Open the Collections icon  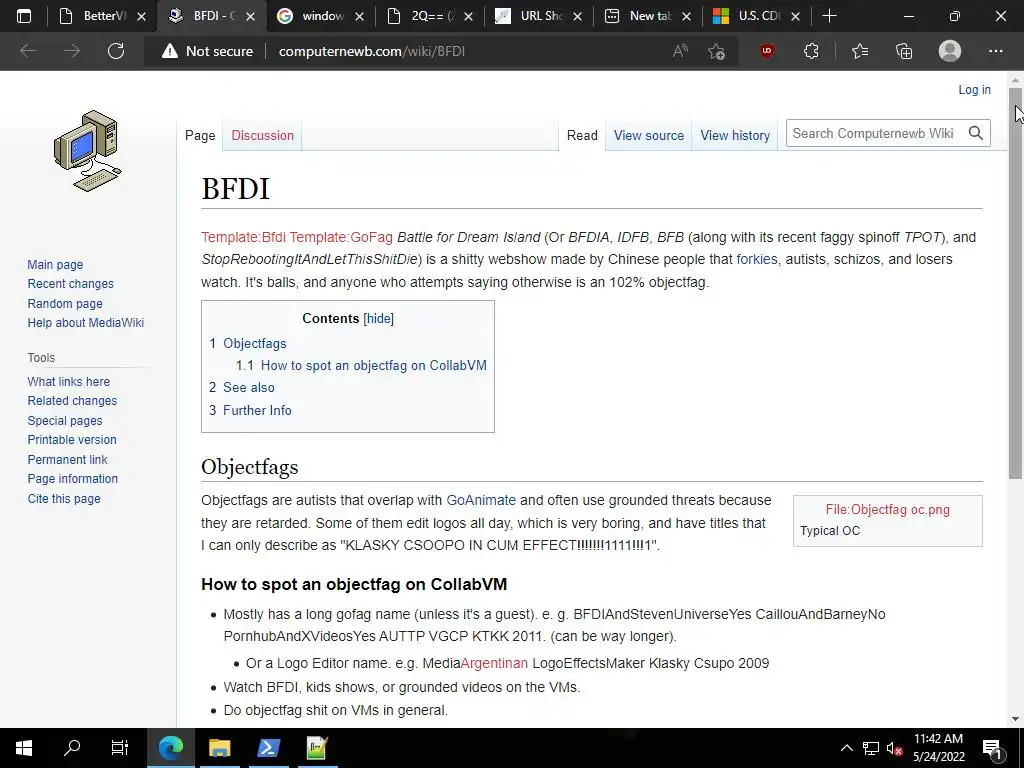904,51
